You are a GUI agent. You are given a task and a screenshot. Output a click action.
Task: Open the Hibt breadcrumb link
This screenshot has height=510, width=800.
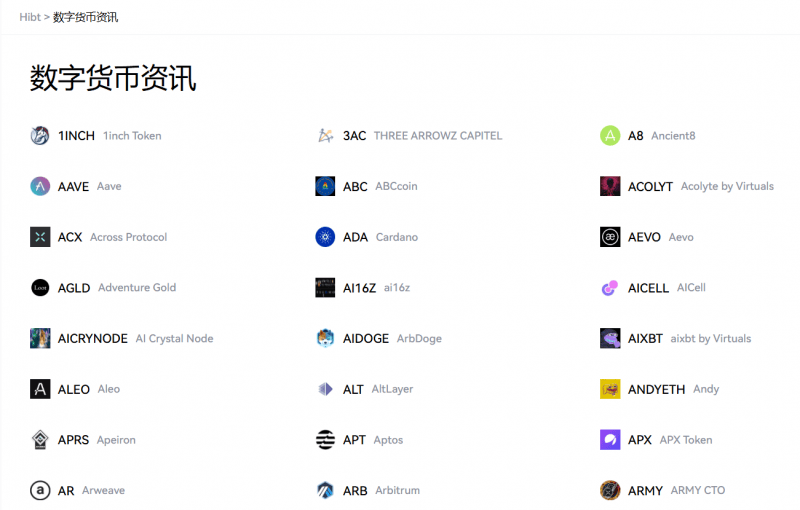point(30,17)
